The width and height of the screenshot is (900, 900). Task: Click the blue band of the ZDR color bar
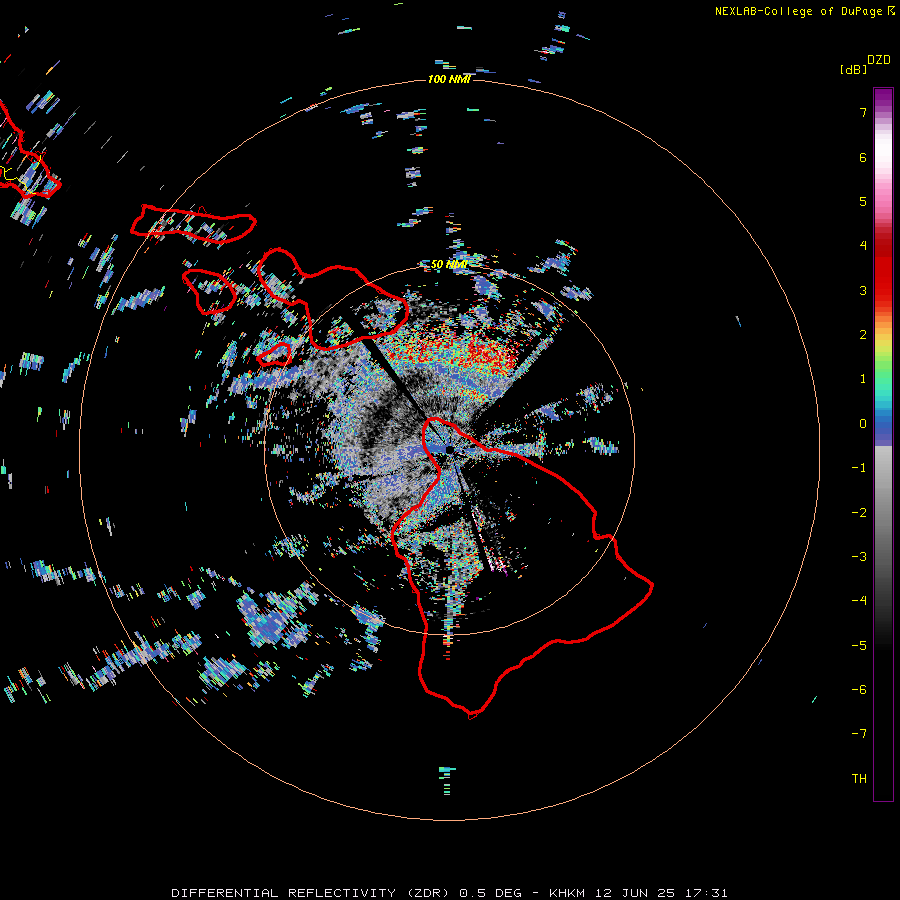point(883,428)
